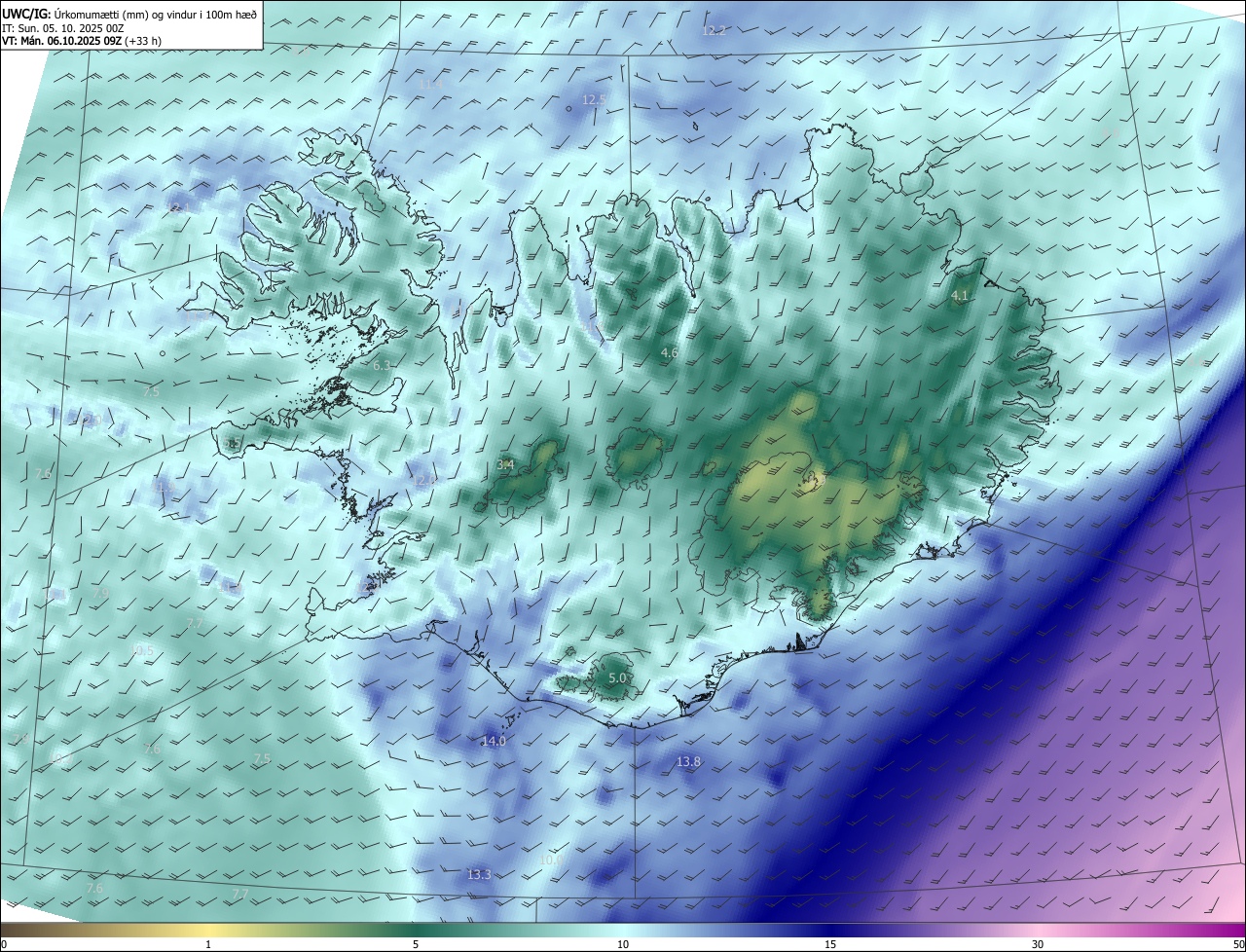Click the 4.6 value label in north Iceland

pyautogui.click(x=669, y=353)
